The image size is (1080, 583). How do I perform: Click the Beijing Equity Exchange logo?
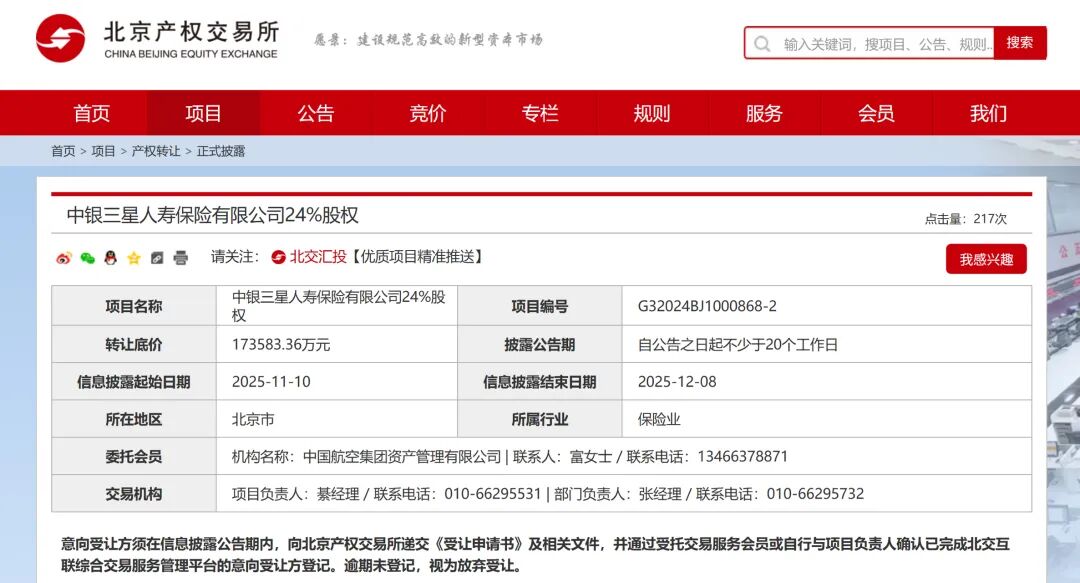[x=60, y=39]
